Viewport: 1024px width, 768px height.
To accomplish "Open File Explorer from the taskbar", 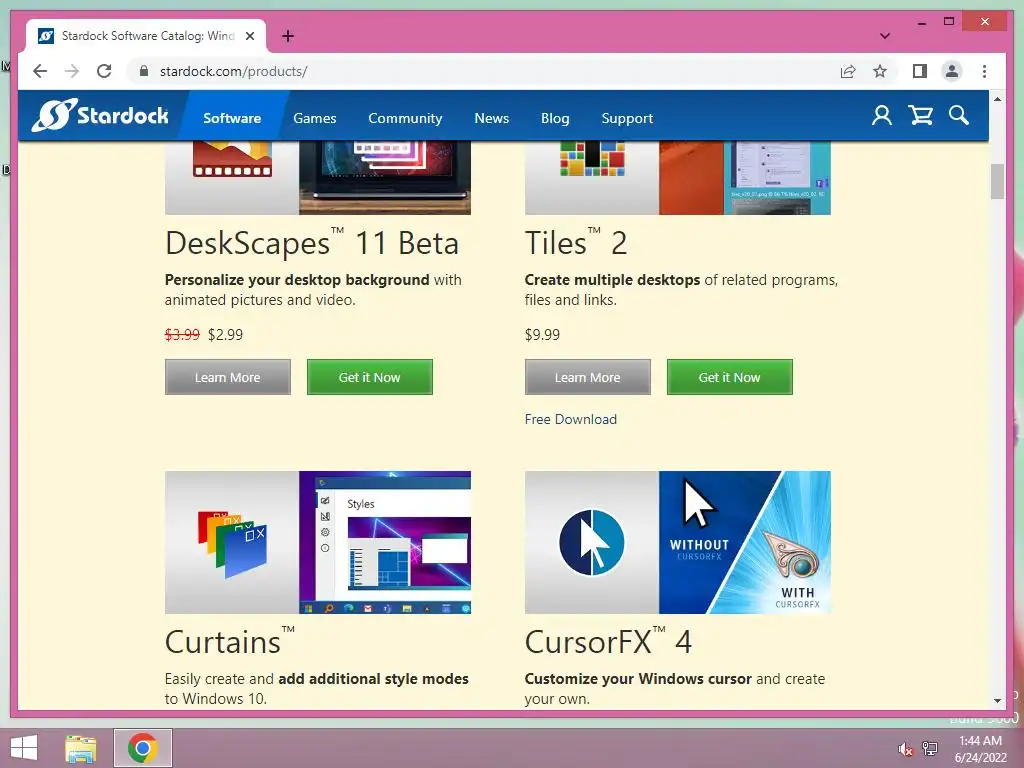I will 81,748.
